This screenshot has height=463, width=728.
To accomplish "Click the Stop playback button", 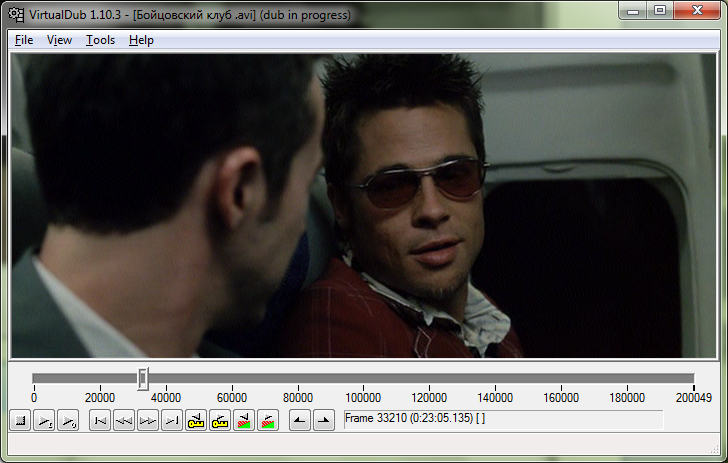I will point(20,421).
